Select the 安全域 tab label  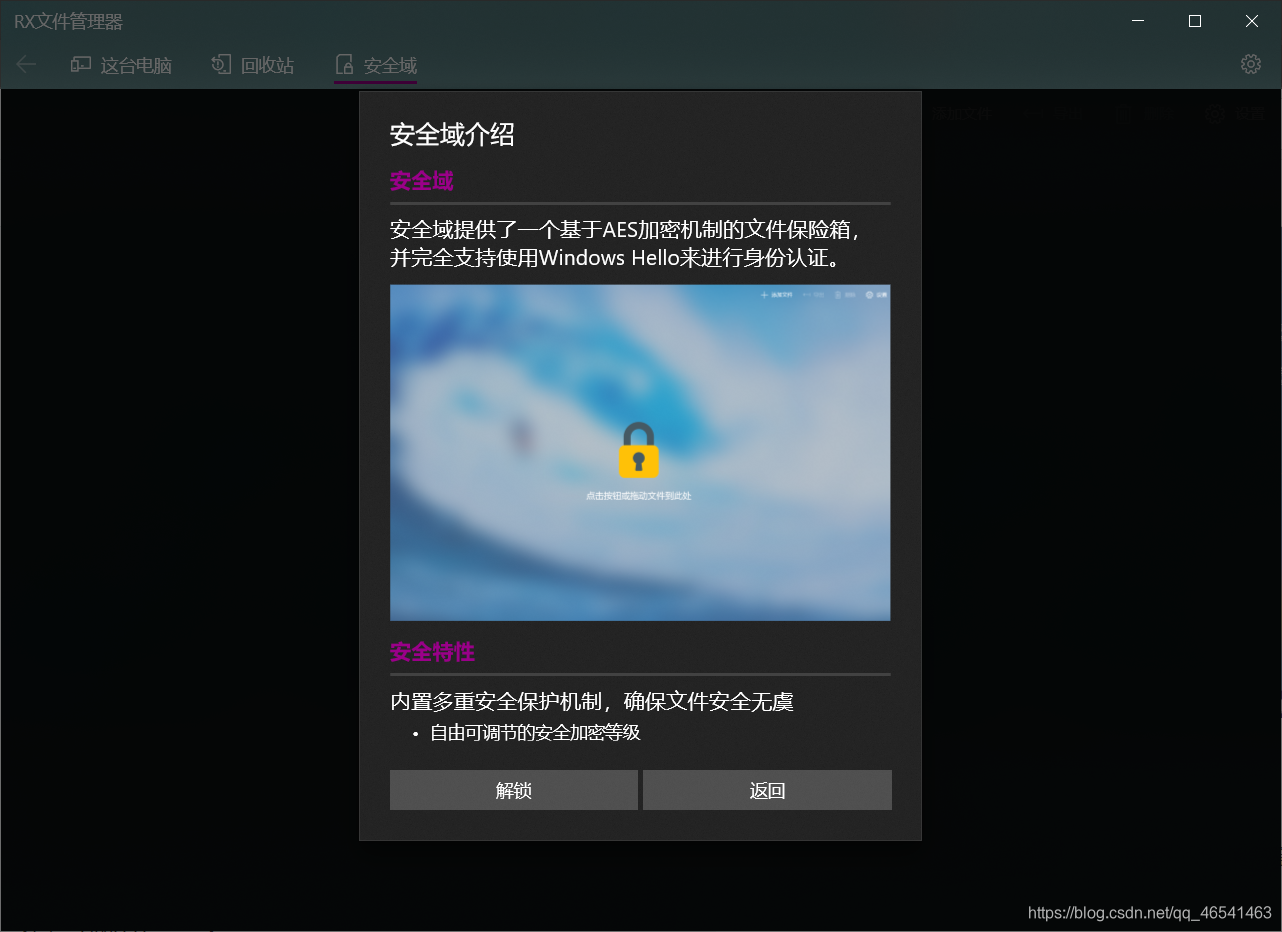click(389, 64)
